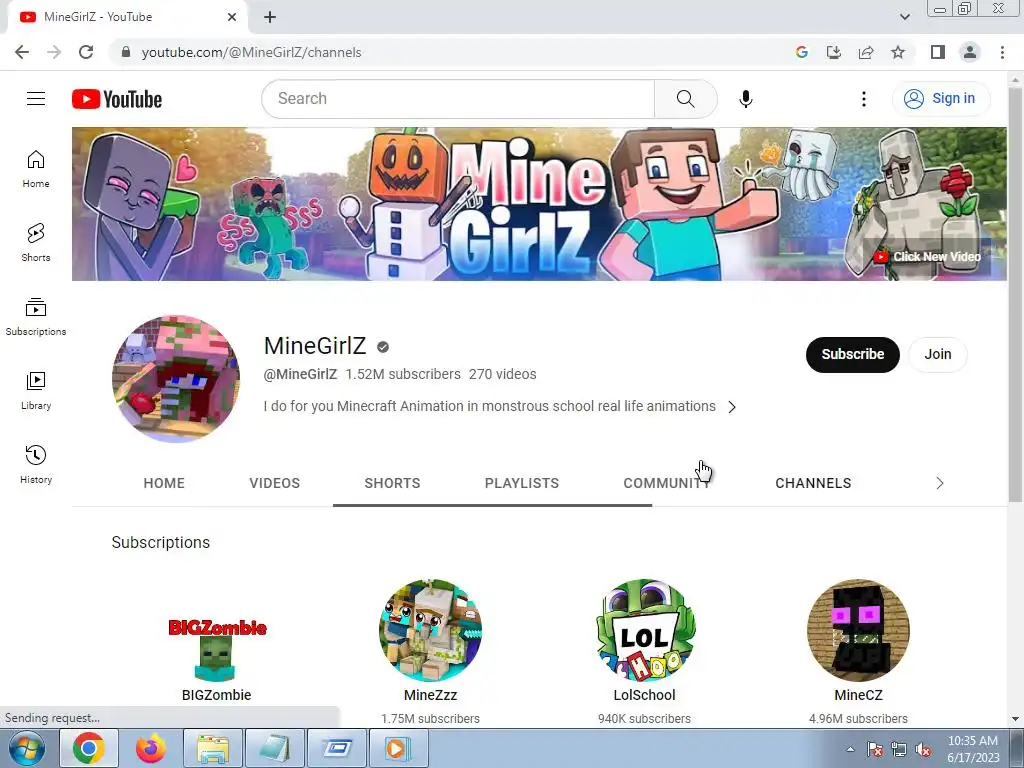Click 1.52M subscribers text
Viewport: 1024px width, 768px height.
point(402,374)
